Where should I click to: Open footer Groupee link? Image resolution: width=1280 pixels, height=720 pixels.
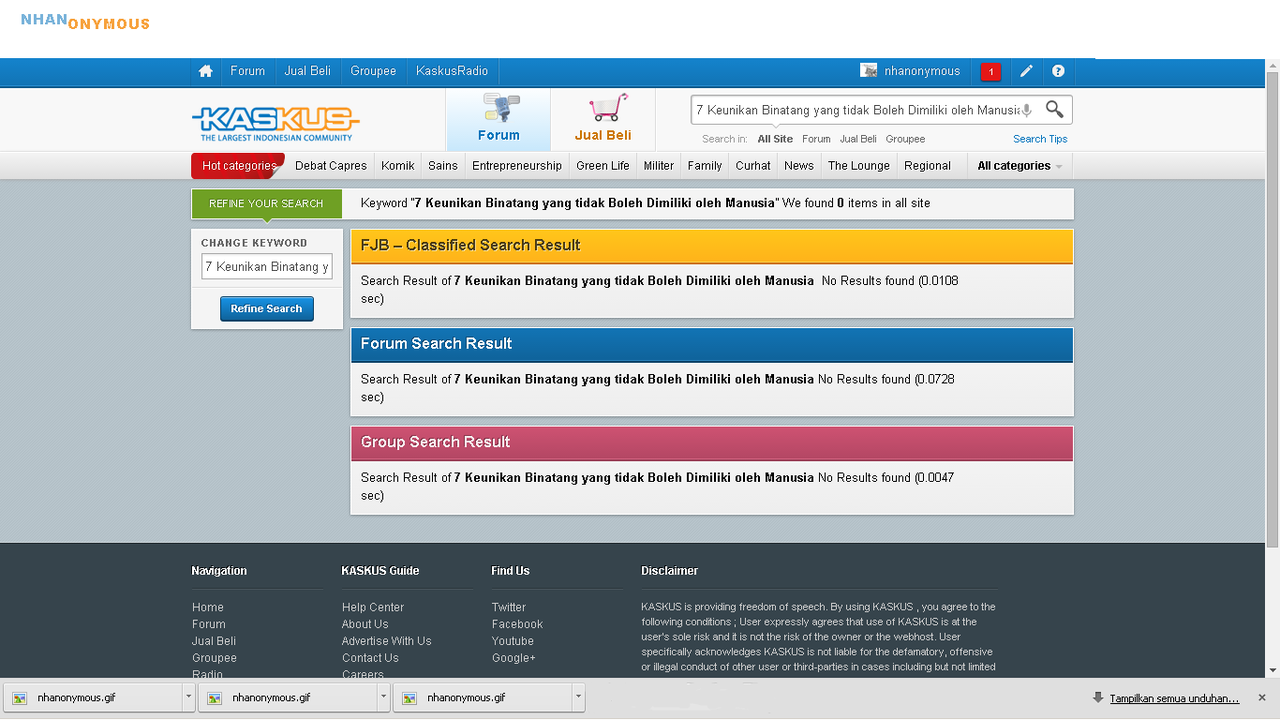(x=214, y=658)
